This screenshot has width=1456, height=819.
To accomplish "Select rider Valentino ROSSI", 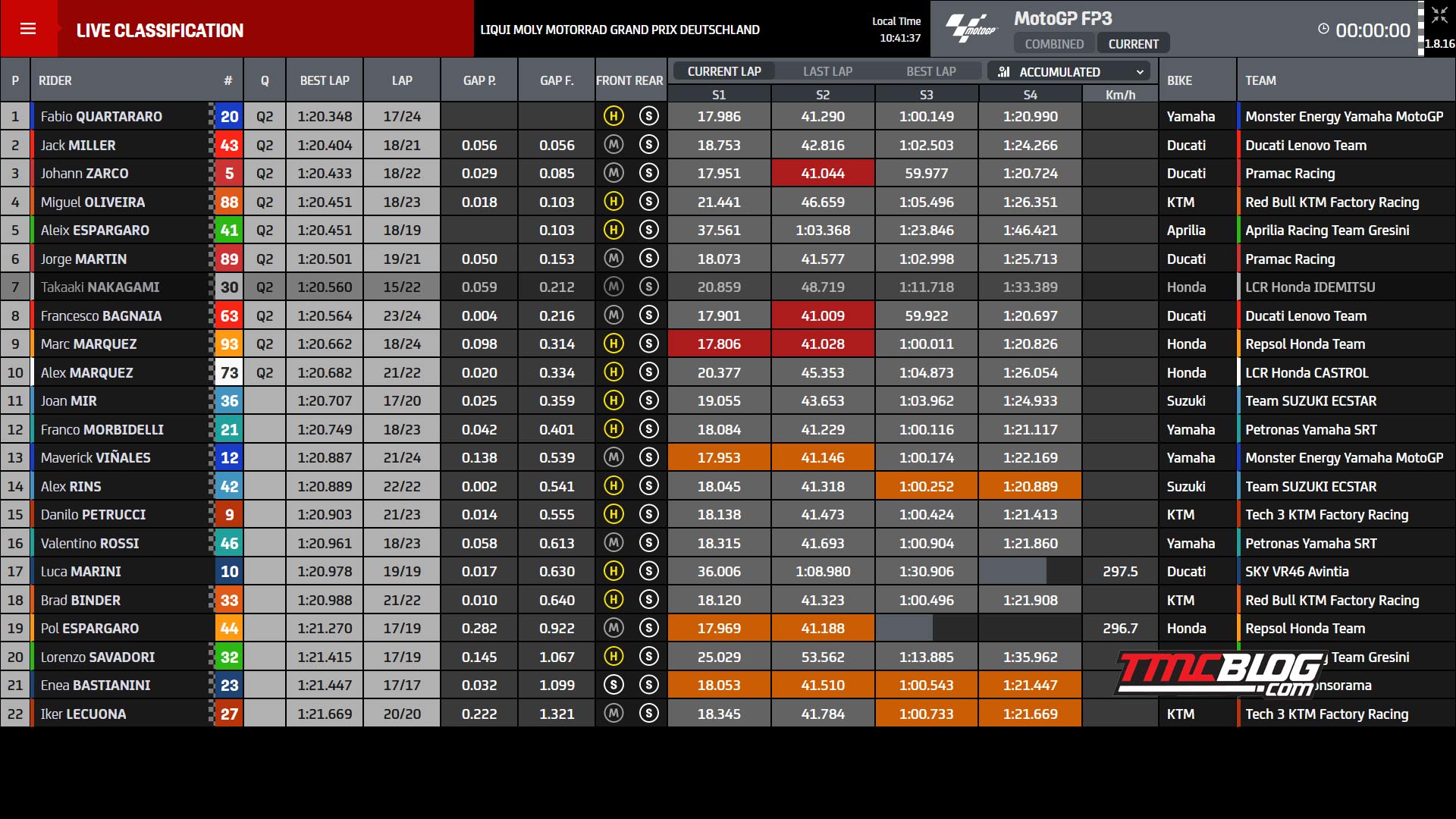I will (89, 543).
